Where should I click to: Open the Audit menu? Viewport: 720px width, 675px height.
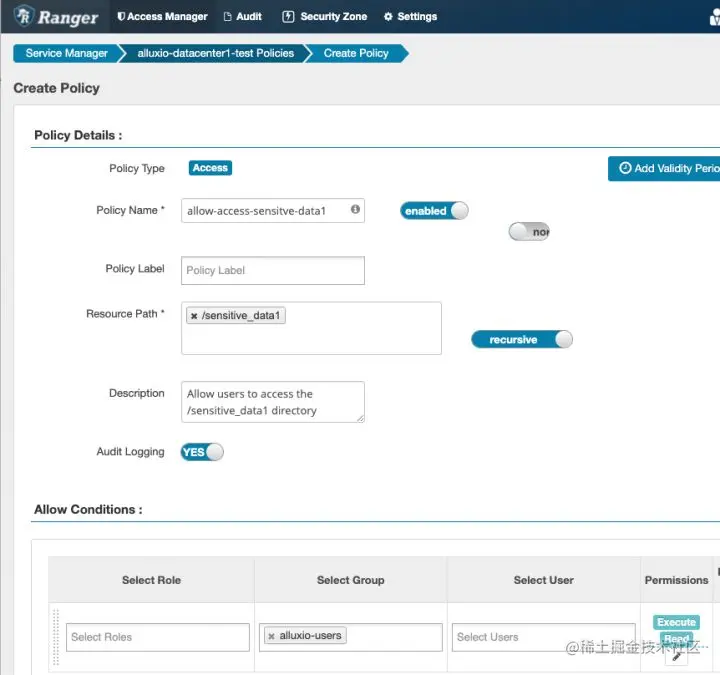(242, 17)
